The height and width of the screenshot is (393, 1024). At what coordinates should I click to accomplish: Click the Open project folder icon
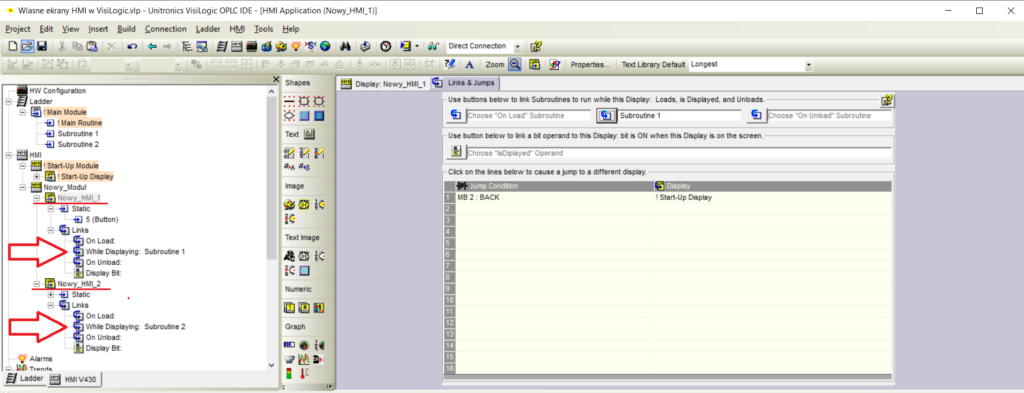click(27, 46)
